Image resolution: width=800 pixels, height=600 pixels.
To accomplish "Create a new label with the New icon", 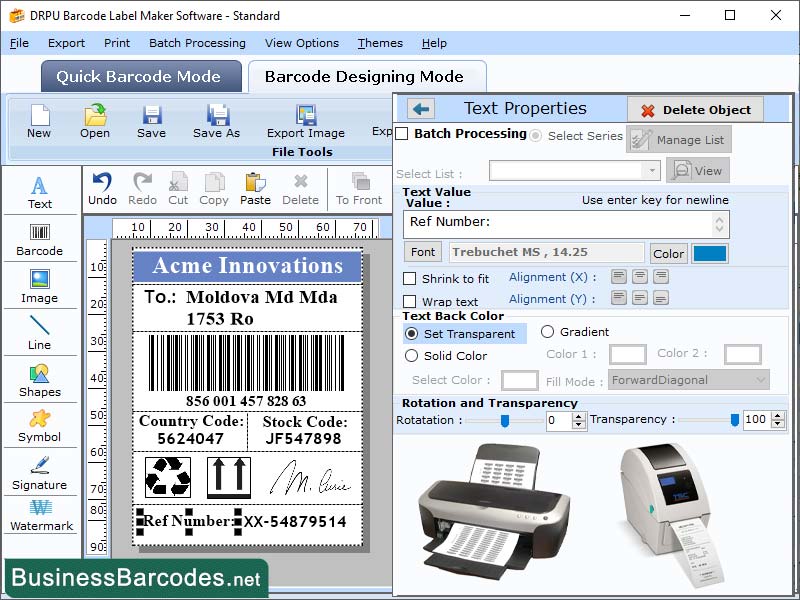I will 39,120.
